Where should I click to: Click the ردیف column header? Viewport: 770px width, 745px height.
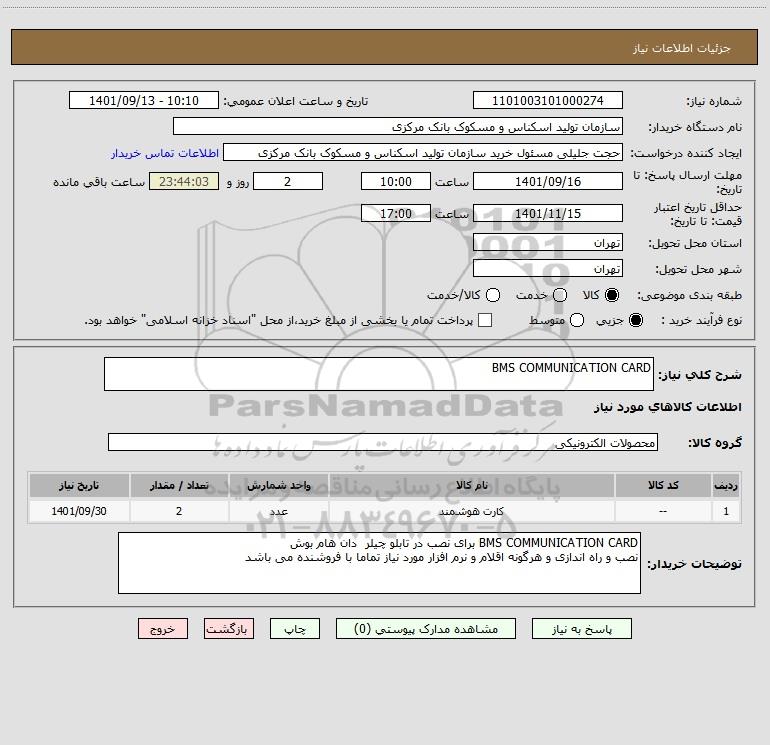(726, 485)
